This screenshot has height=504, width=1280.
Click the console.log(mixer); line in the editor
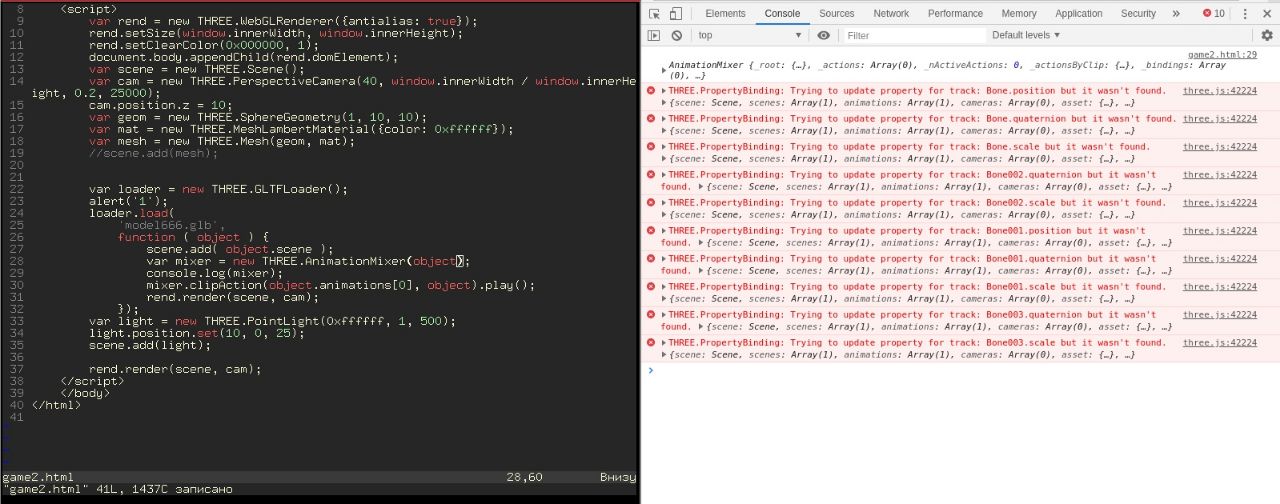[x=215, y=273]
